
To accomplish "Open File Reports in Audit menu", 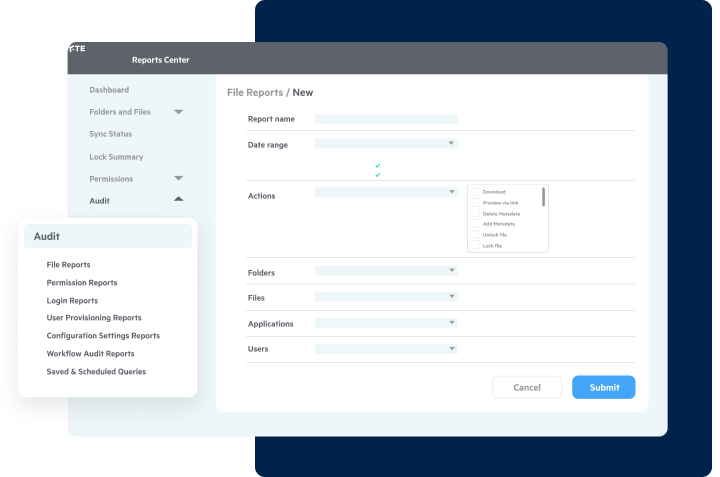I will 68,265.
